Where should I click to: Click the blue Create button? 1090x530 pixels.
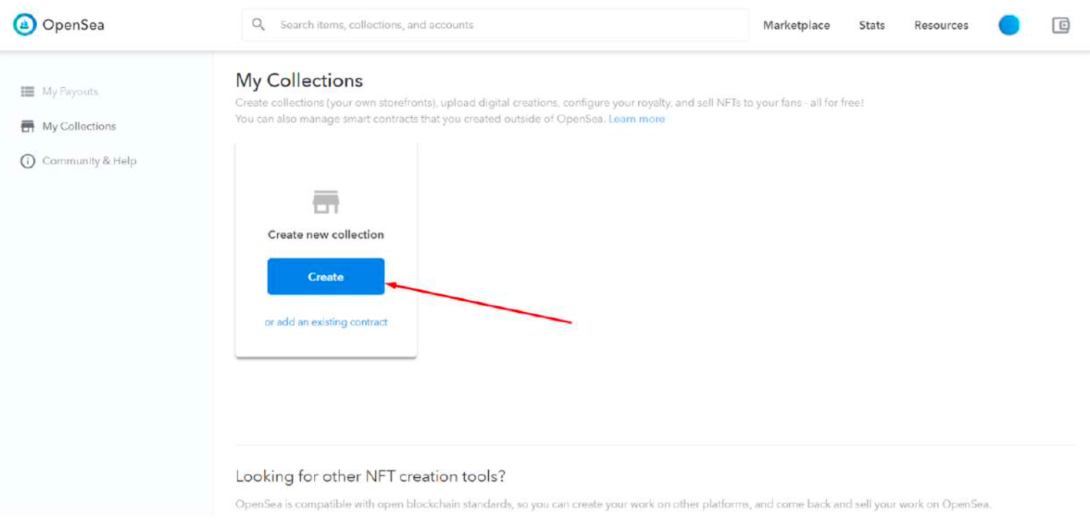[325, 277]
